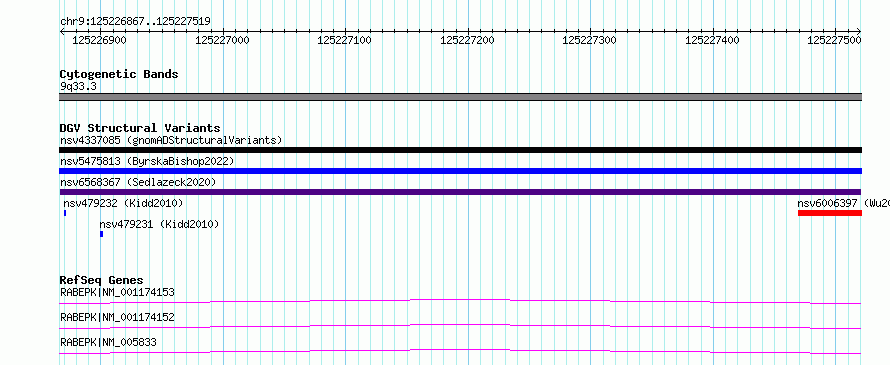
Task: Click ruler tick label 125227400
Action: tap(712, 40)
